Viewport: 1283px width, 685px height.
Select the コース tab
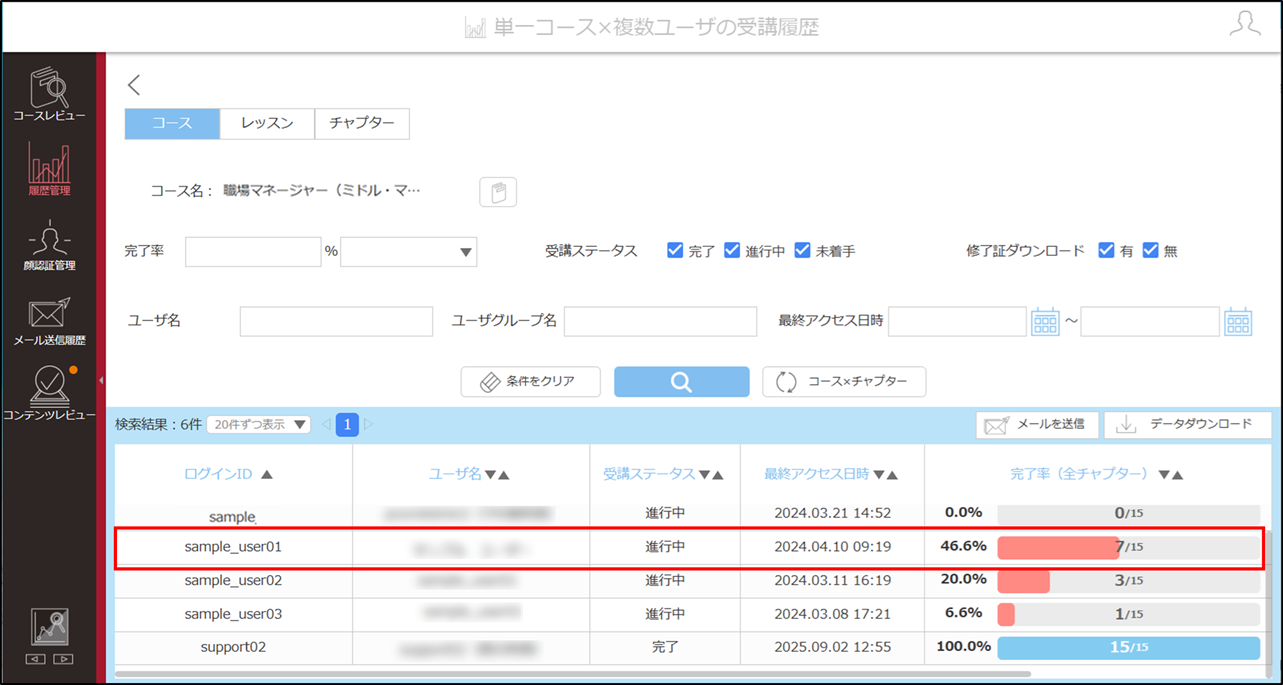172,124
